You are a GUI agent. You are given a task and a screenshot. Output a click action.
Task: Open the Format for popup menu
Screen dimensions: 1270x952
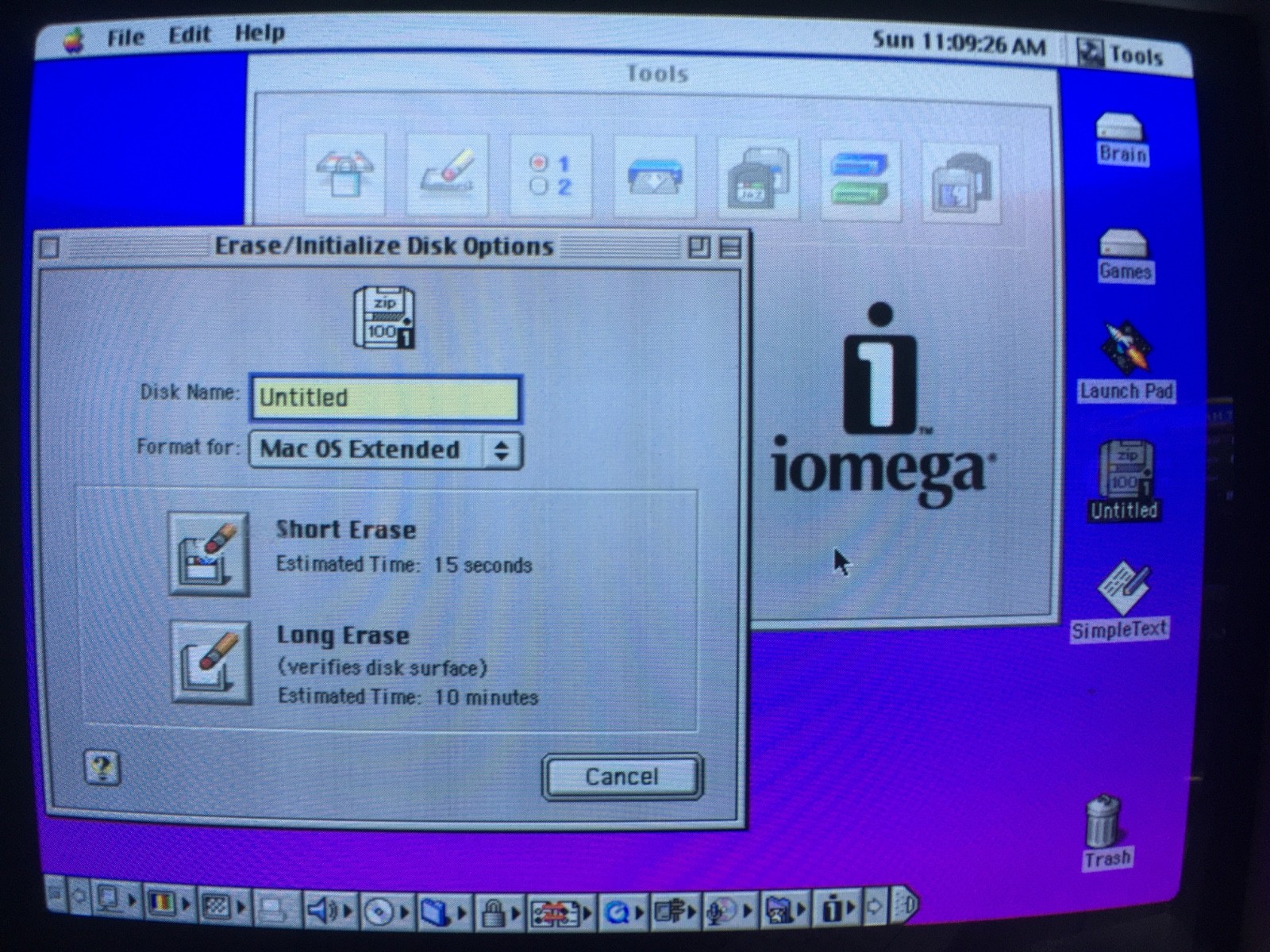point(386,450)
